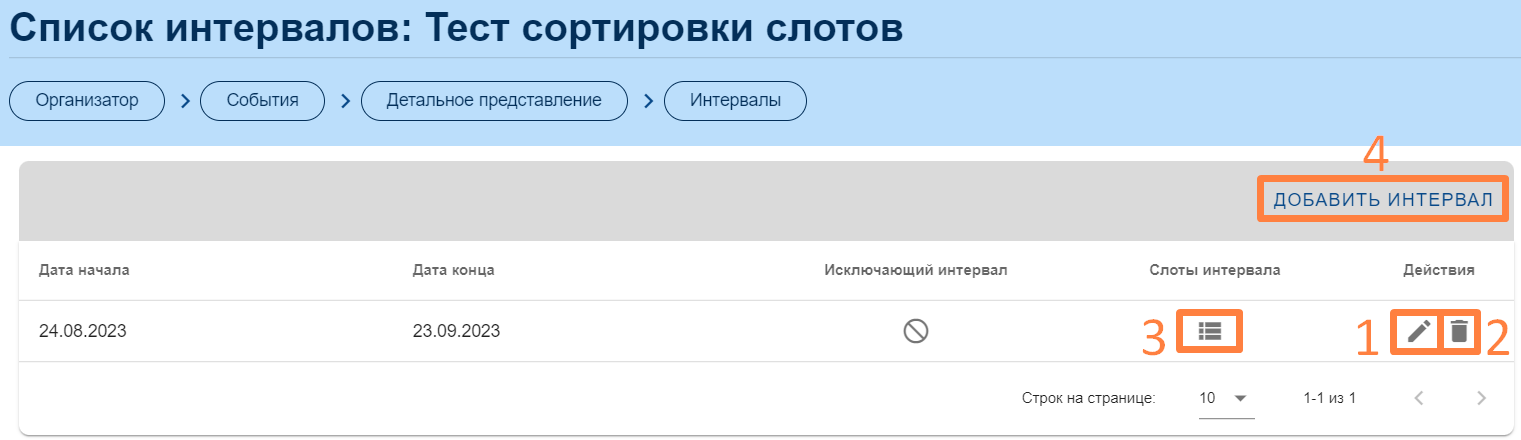Go to the next page arrow

[1481, 398]
